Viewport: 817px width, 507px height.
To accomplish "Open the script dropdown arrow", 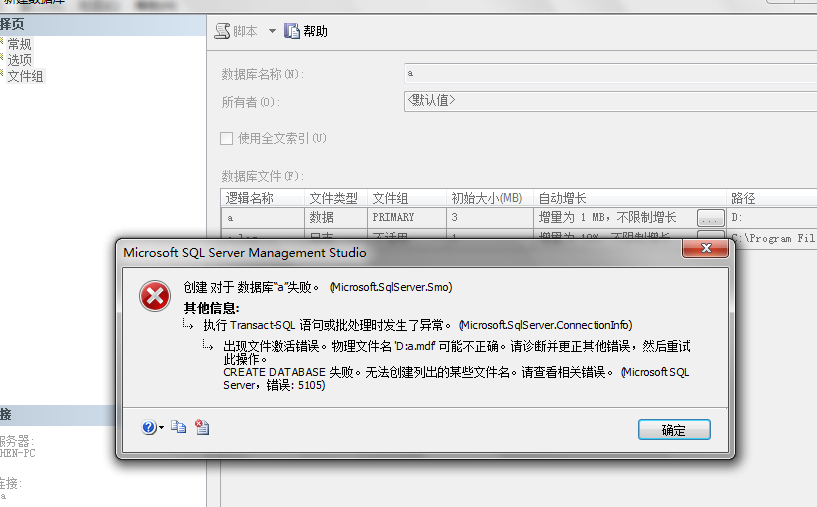I will pyautogui.click(x=272, y=31).
